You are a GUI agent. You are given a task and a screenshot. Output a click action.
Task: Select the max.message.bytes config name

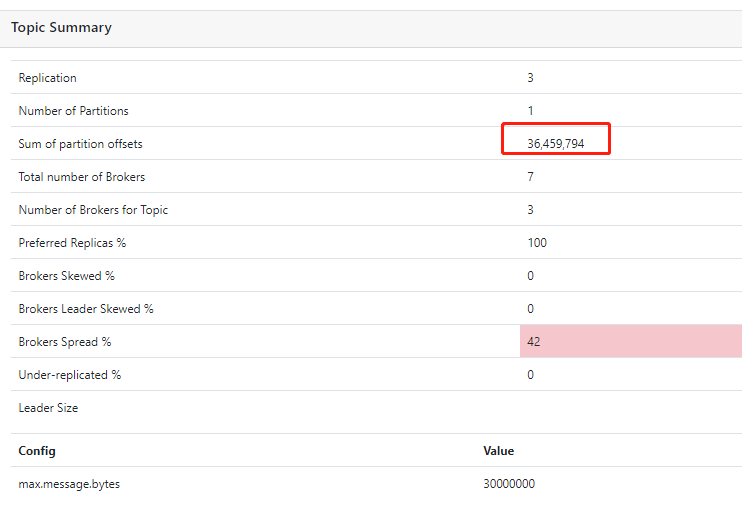(x=69, y=484)
